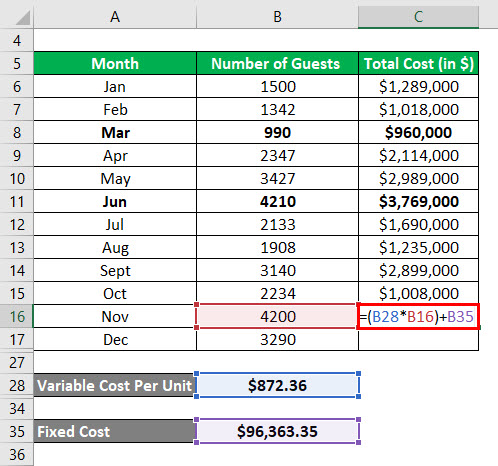This screenshot has height=466, width=498.
Task: Click guest count 1908
Action: (277, 247)
